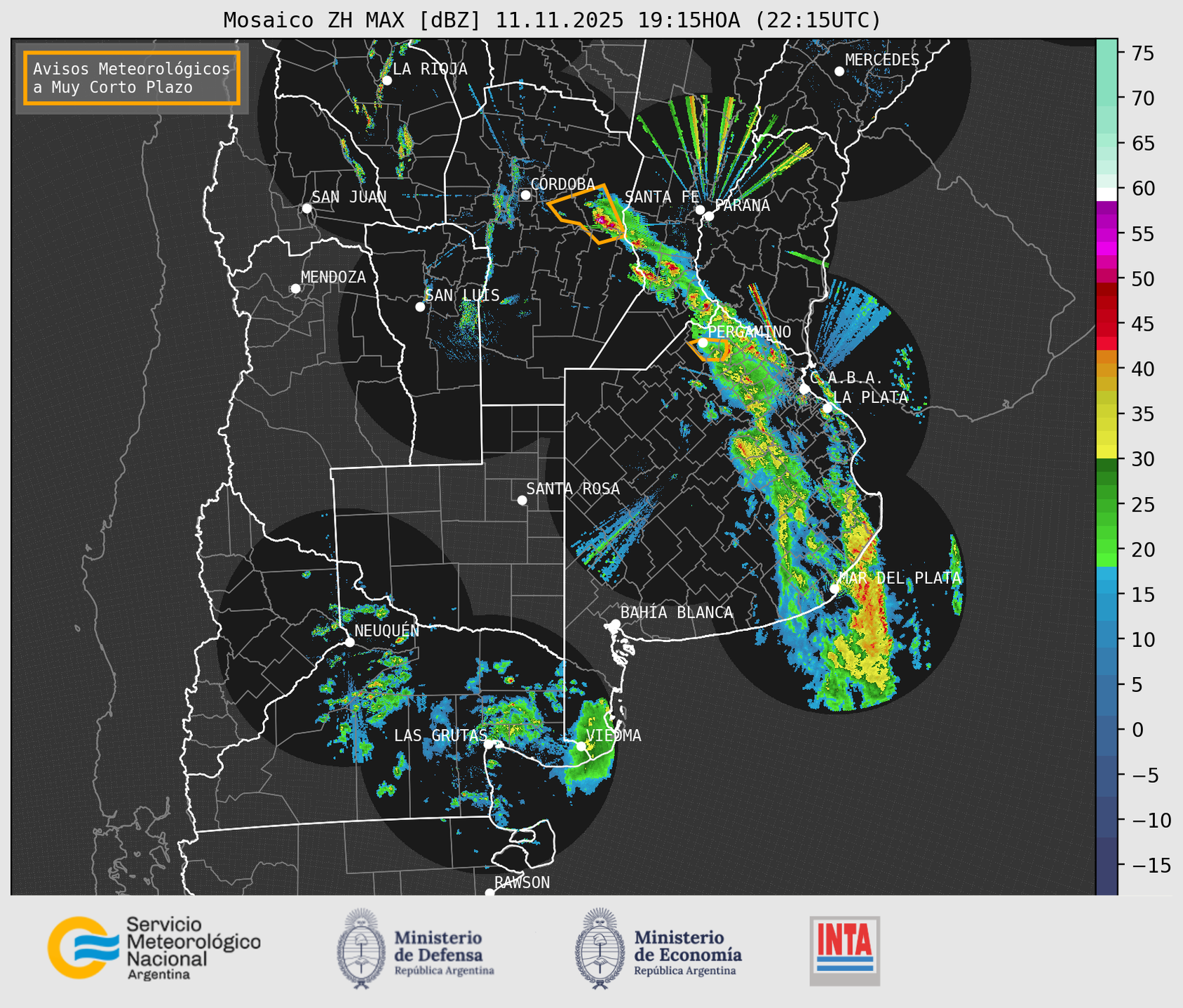Click the PARANA city label
This screenshot has width=1183, height=1008.
tap(742, 205)
